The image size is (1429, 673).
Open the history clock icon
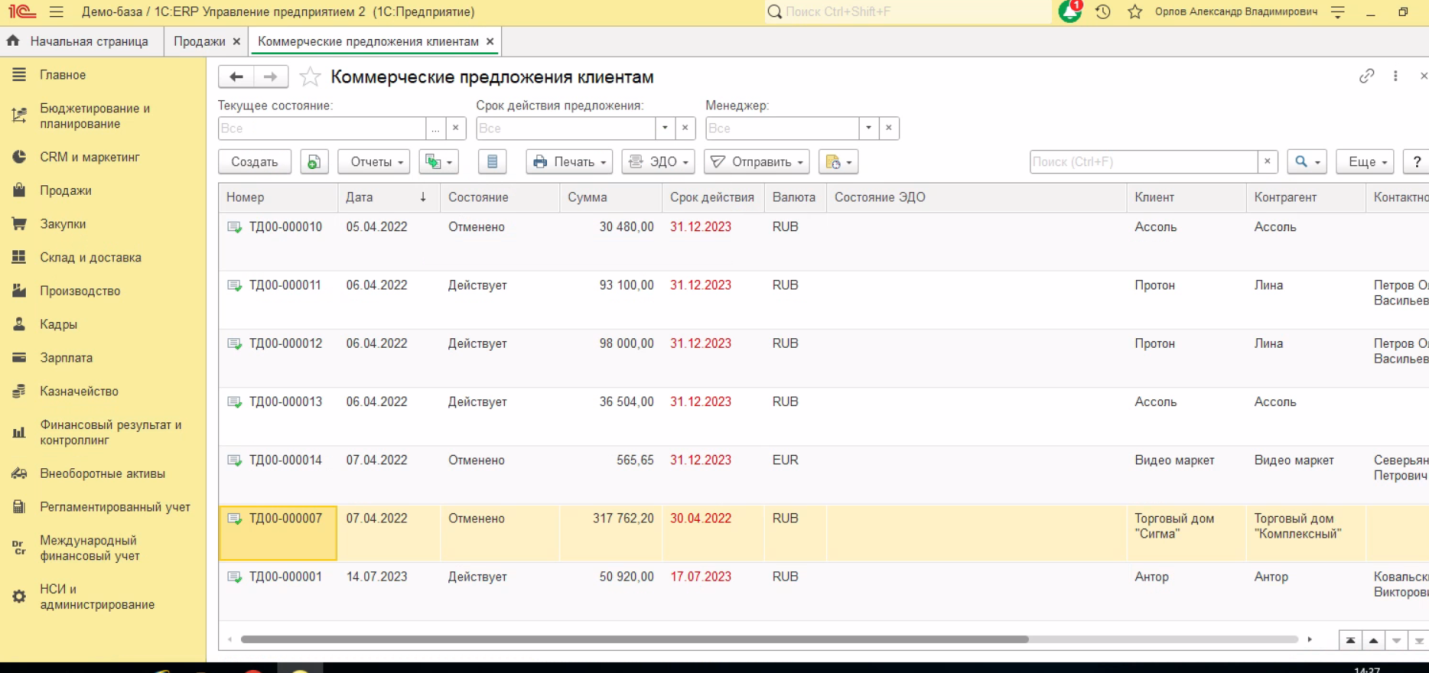[1103, 12]
